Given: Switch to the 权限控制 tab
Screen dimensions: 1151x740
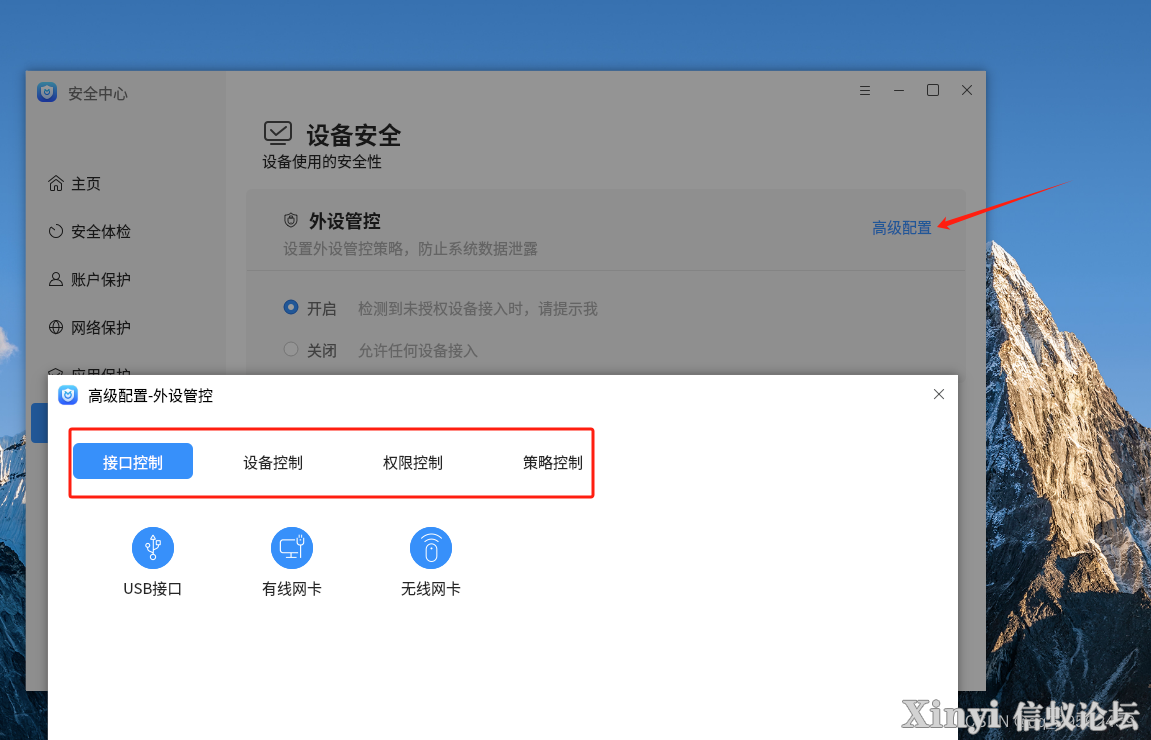Looking at the screenshot, I should pos(413,462).
